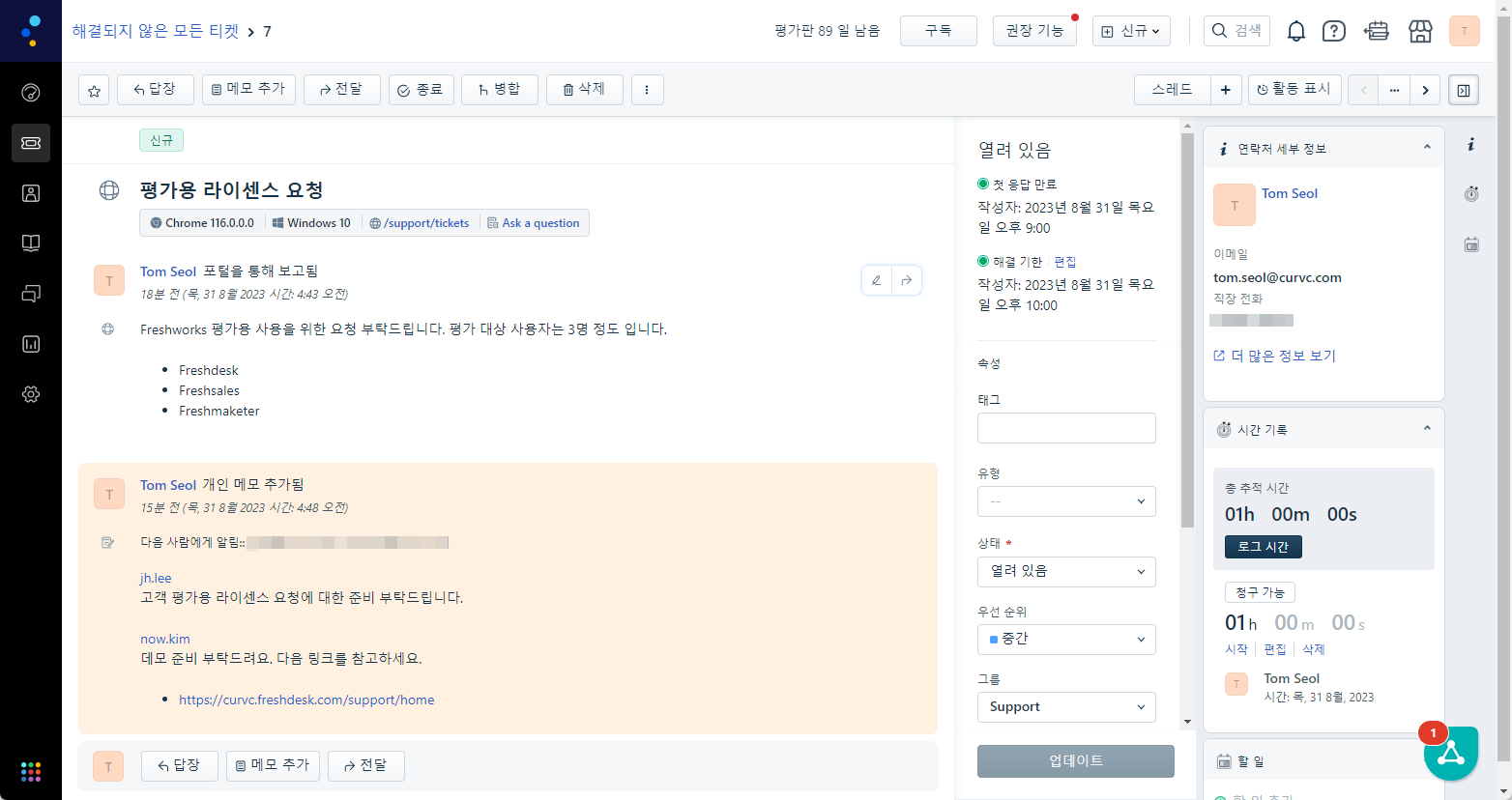The height and width of the screenshot is (800, 1512).
Task: Click 삭제 under the time entry
Action: pyautogui.click(x=1314, y=649)
